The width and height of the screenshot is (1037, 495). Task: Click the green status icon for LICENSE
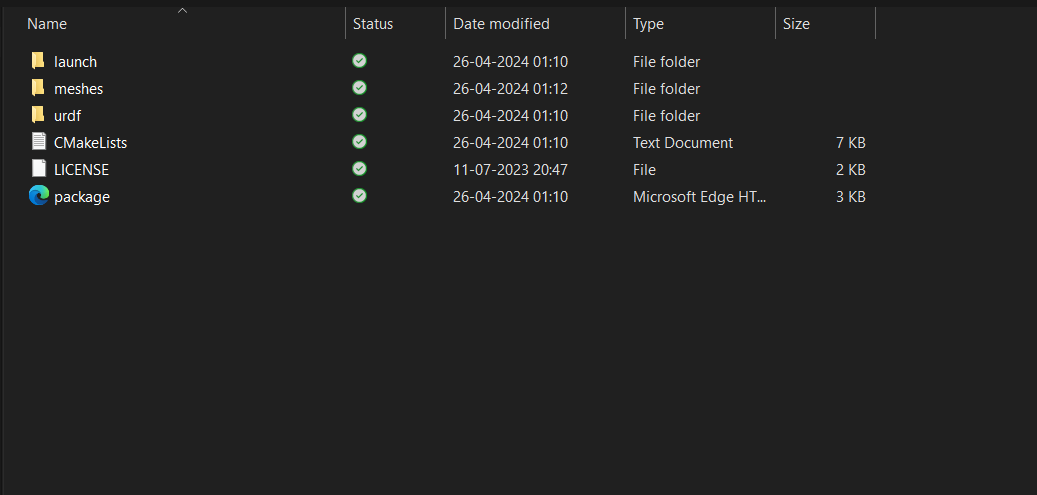click(359, 169)
